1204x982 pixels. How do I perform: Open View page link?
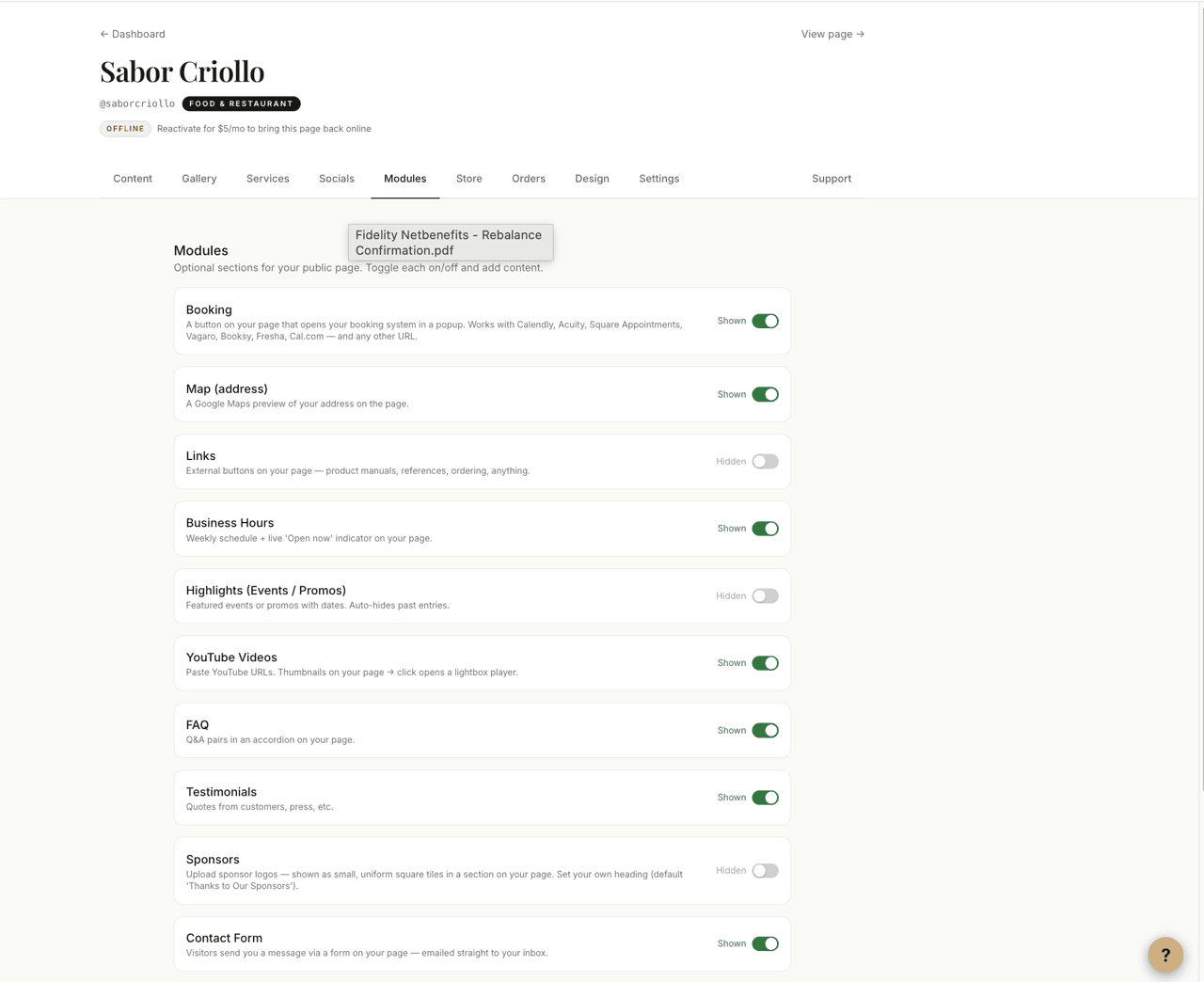[x=832, y=34]
